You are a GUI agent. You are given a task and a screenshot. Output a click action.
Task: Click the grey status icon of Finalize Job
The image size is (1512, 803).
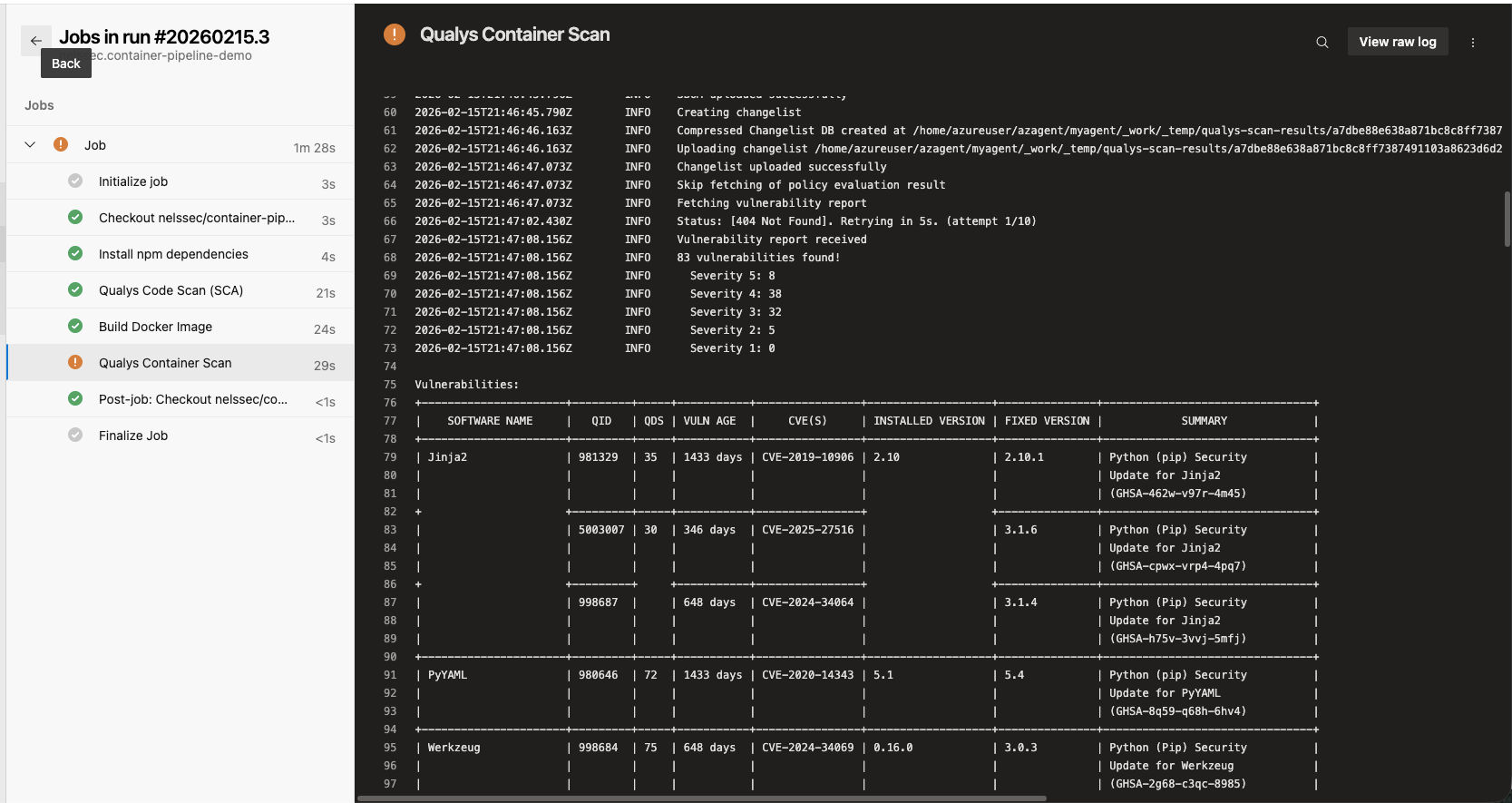(75, 435)
